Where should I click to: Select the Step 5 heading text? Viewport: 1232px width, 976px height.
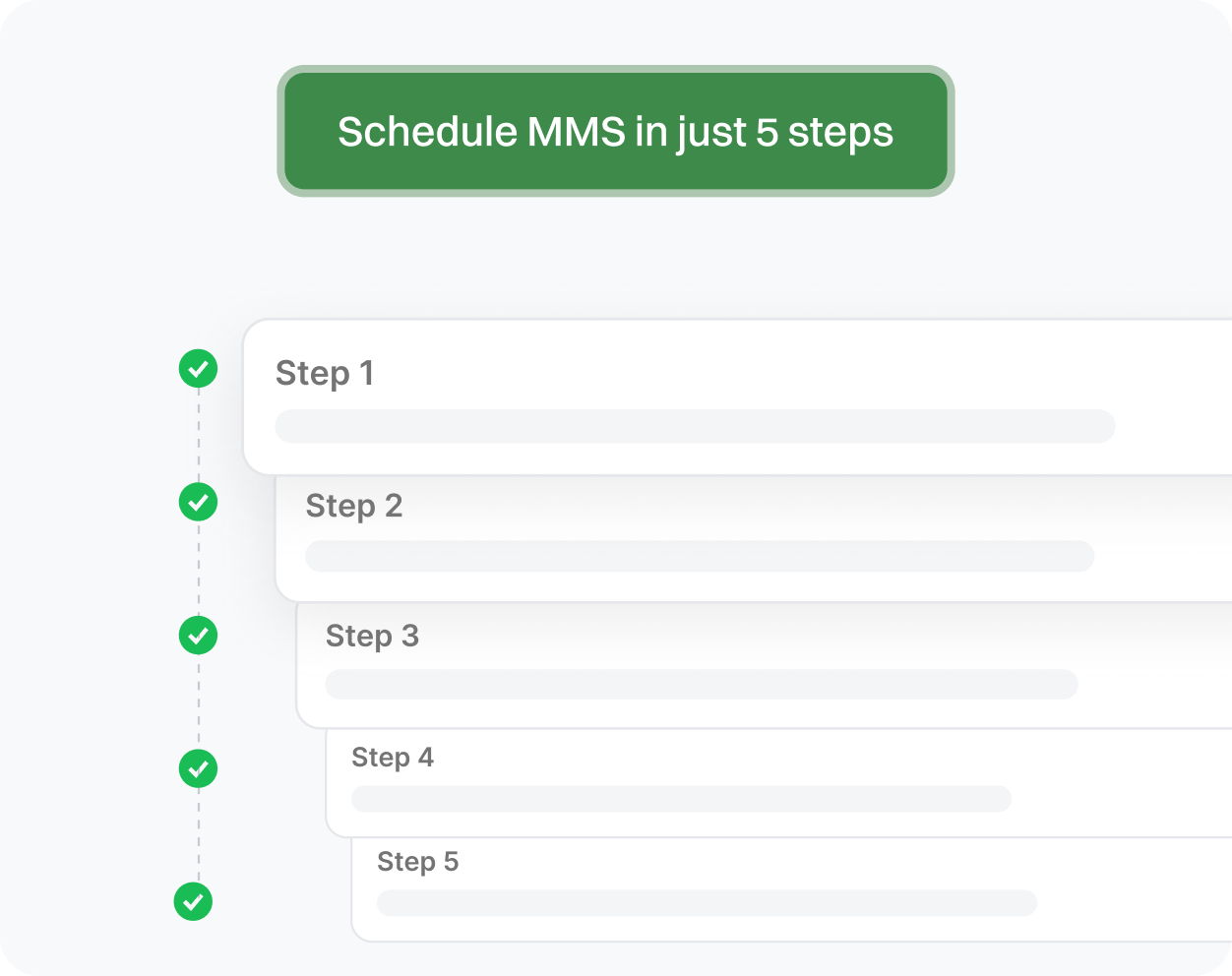click(417, 862)
